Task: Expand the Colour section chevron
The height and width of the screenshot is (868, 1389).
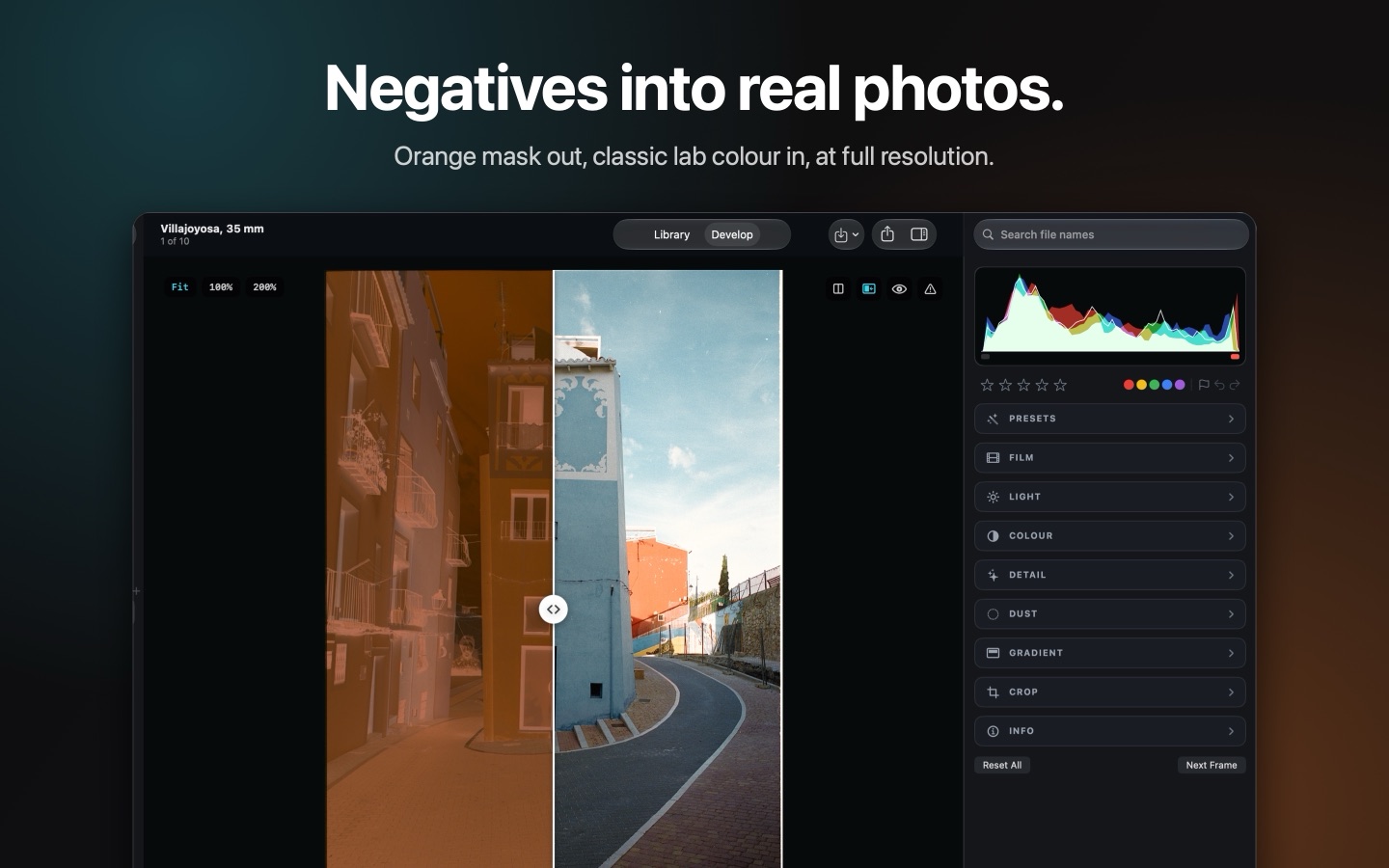Action: tap(1231, 536)
